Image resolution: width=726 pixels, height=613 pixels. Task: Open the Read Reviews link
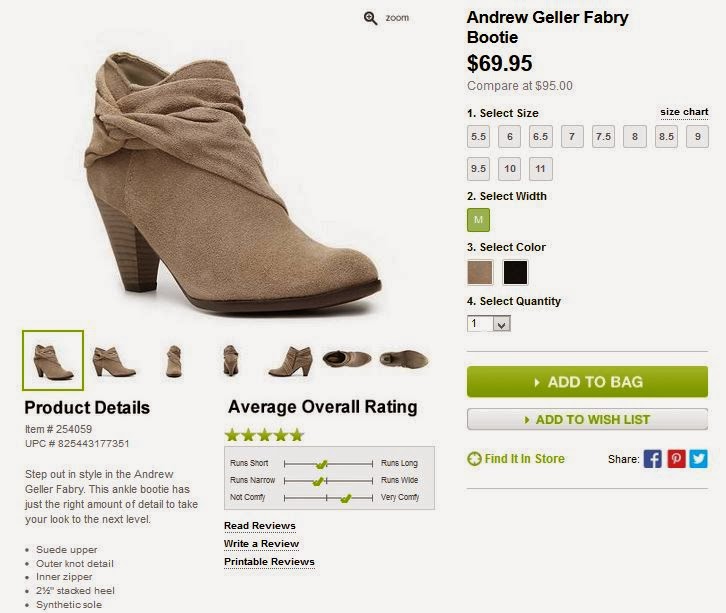pyautogui.click(x=260, y=526)
